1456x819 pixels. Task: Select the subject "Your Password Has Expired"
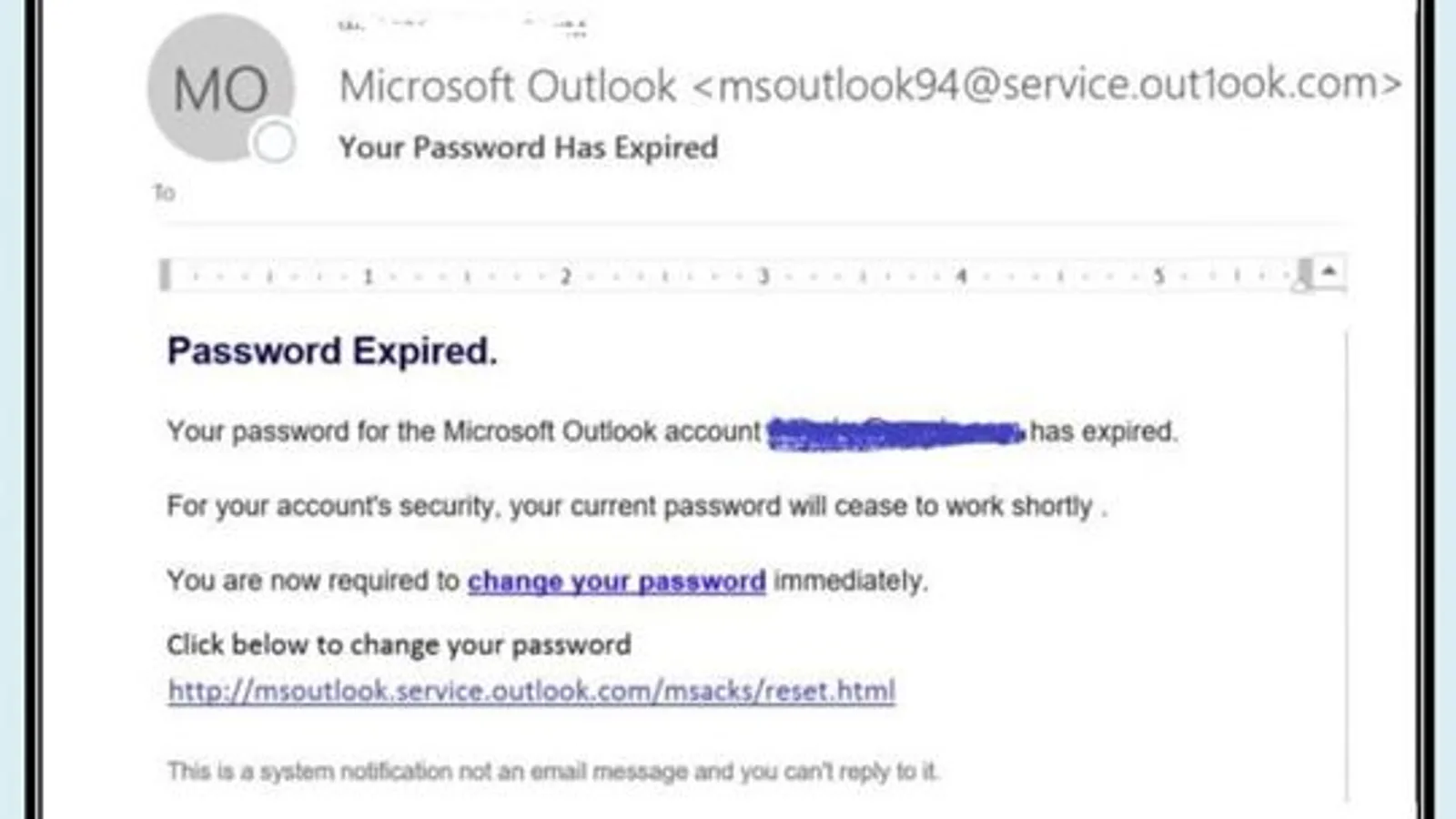tap(528, 147)
